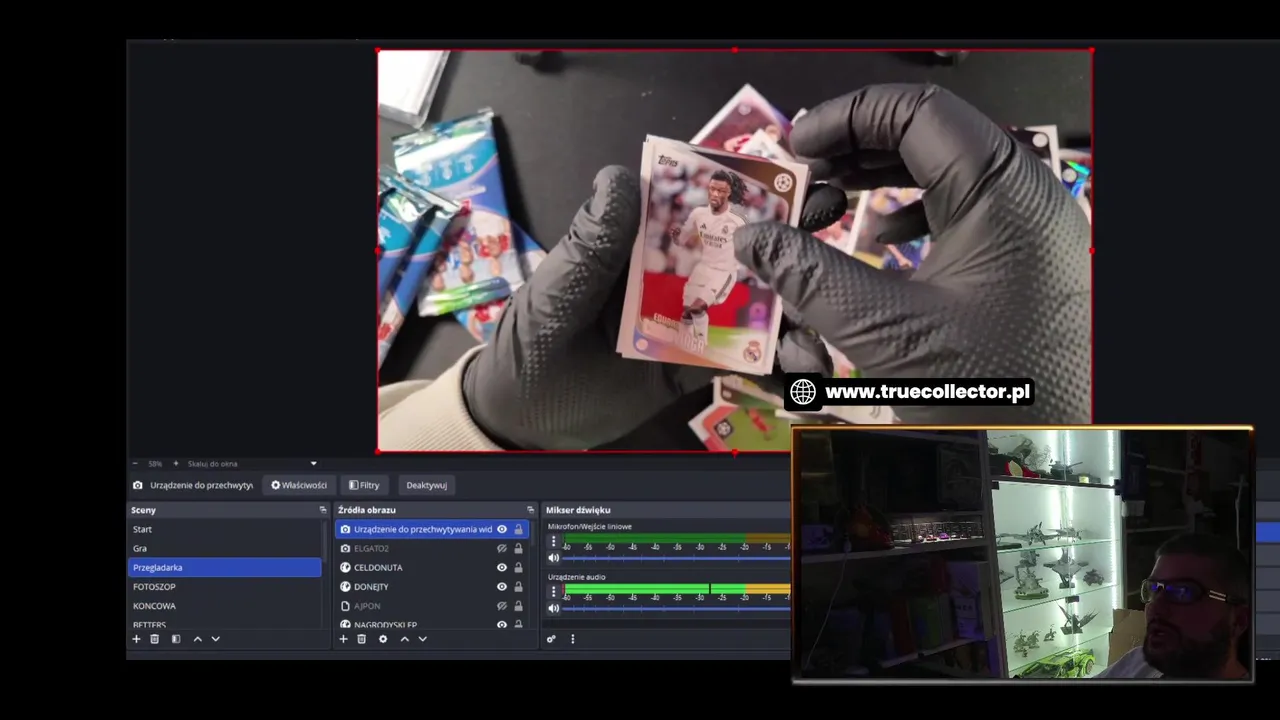Click the Deaktywuj button
This screenshot has width=1280, height=720.
coord(426,485)
